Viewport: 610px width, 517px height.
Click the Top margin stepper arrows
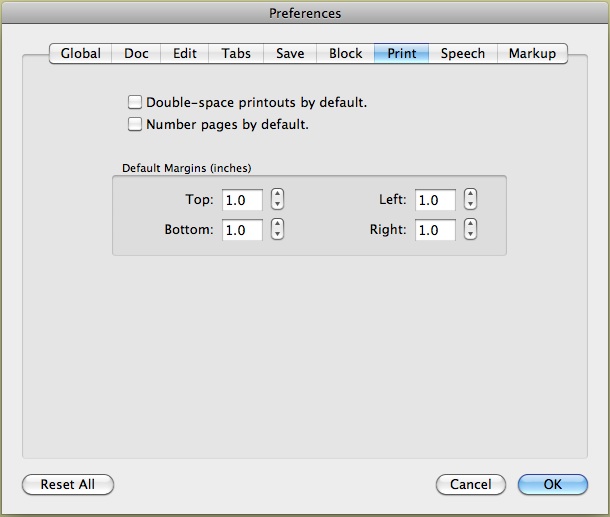pos(278,200)
